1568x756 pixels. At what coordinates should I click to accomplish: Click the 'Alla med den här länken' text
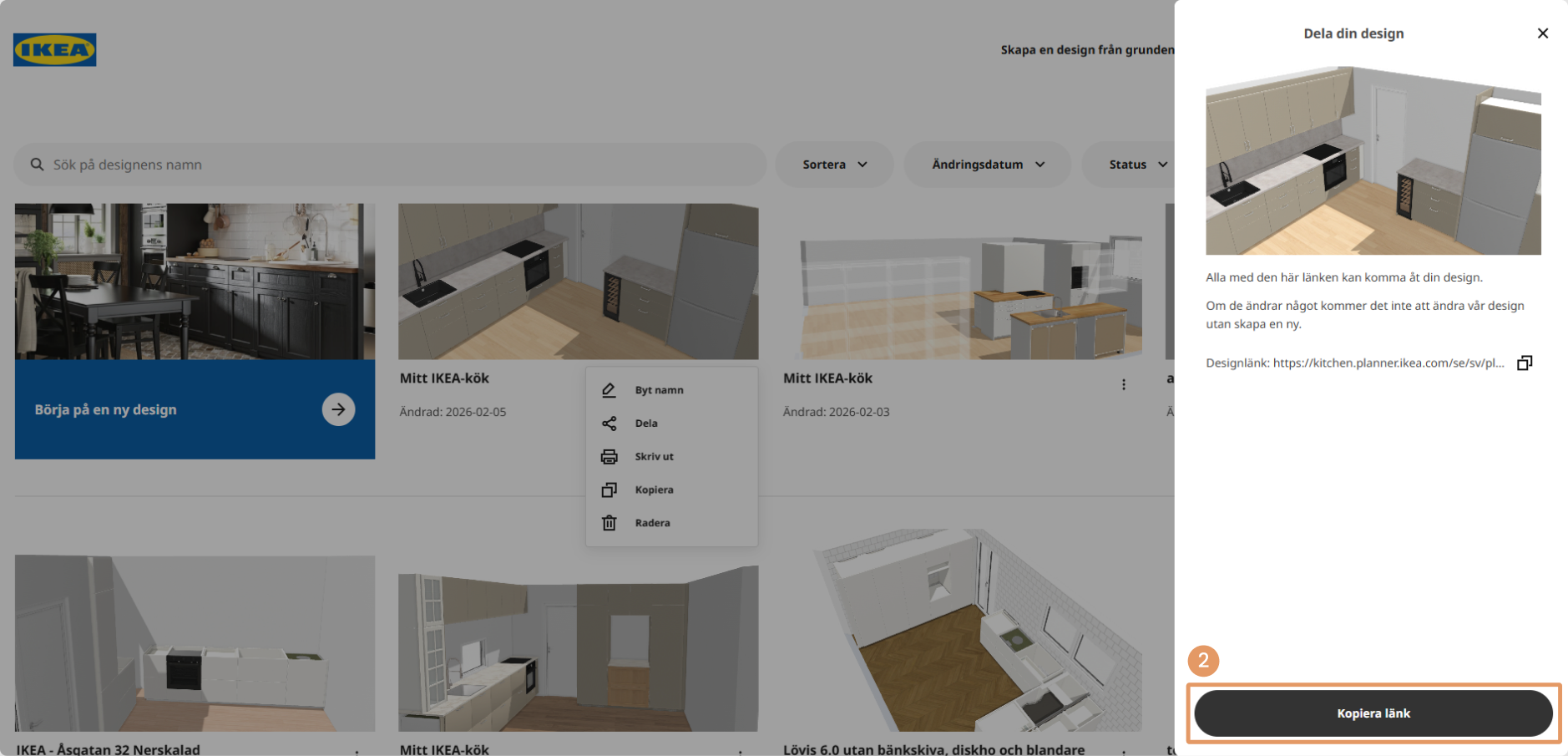coord(1344,277)
